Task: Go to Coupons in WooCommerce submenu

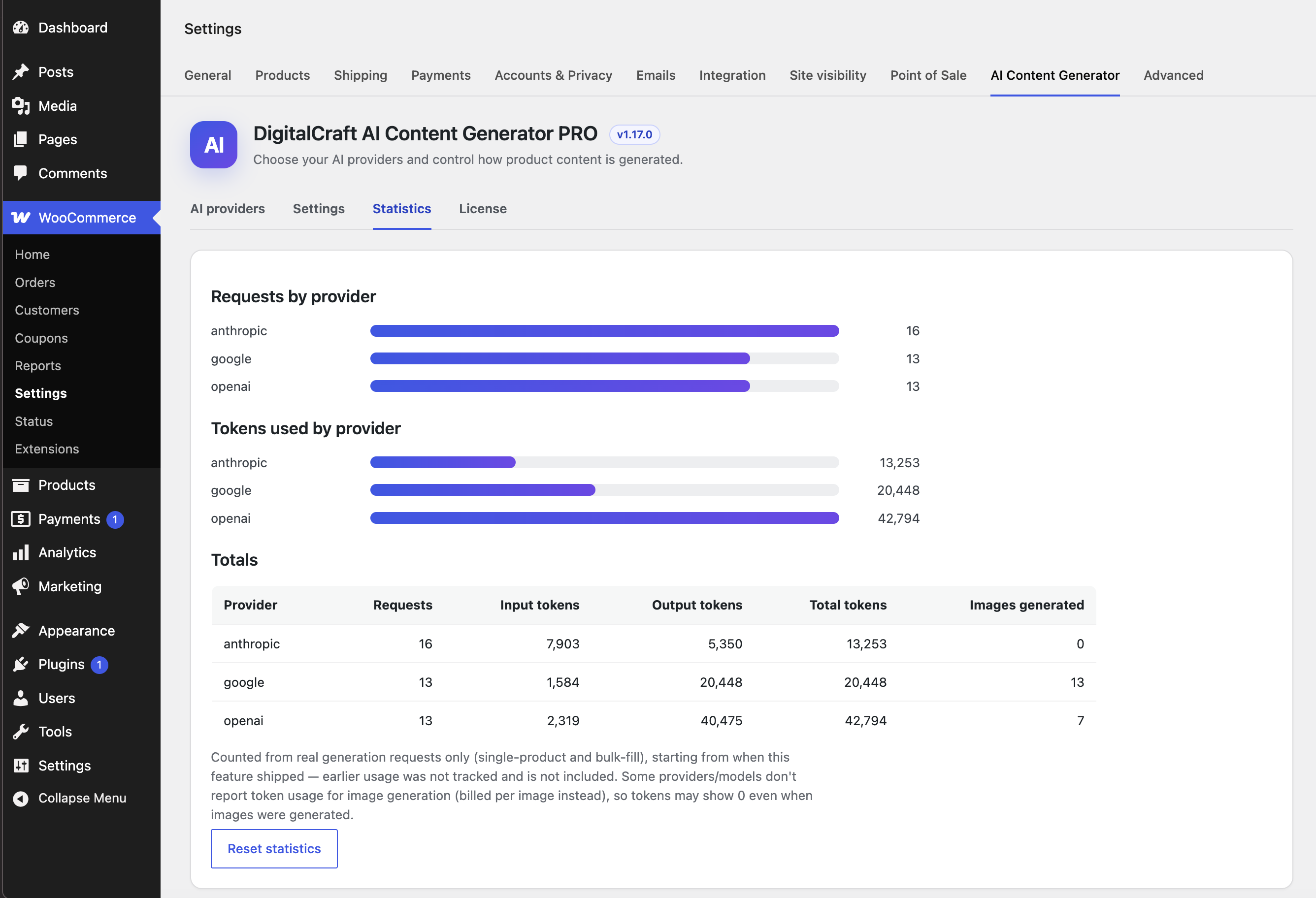Action: pyautogui.click(x=41, y=338)
